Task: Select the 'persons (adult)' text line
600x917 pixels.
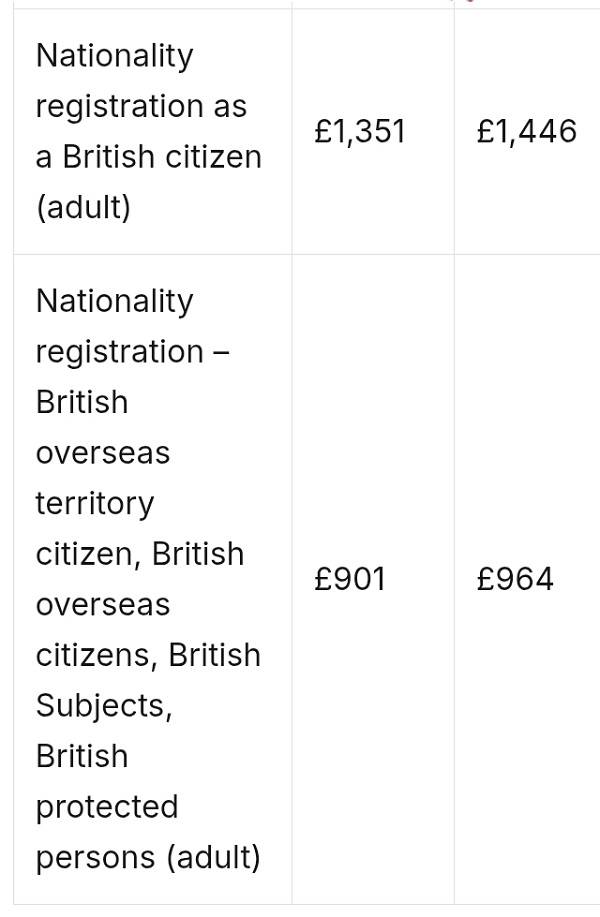Action: [148, 858]
